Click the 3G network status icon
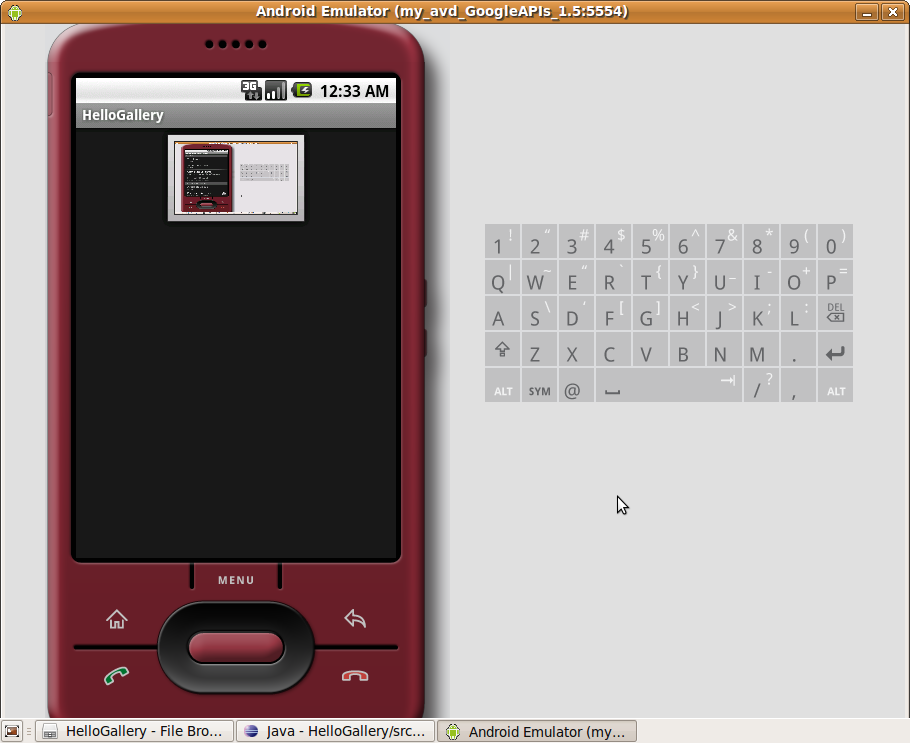The width and height of the screenshot is (910, 743). [x=251, y=90]
